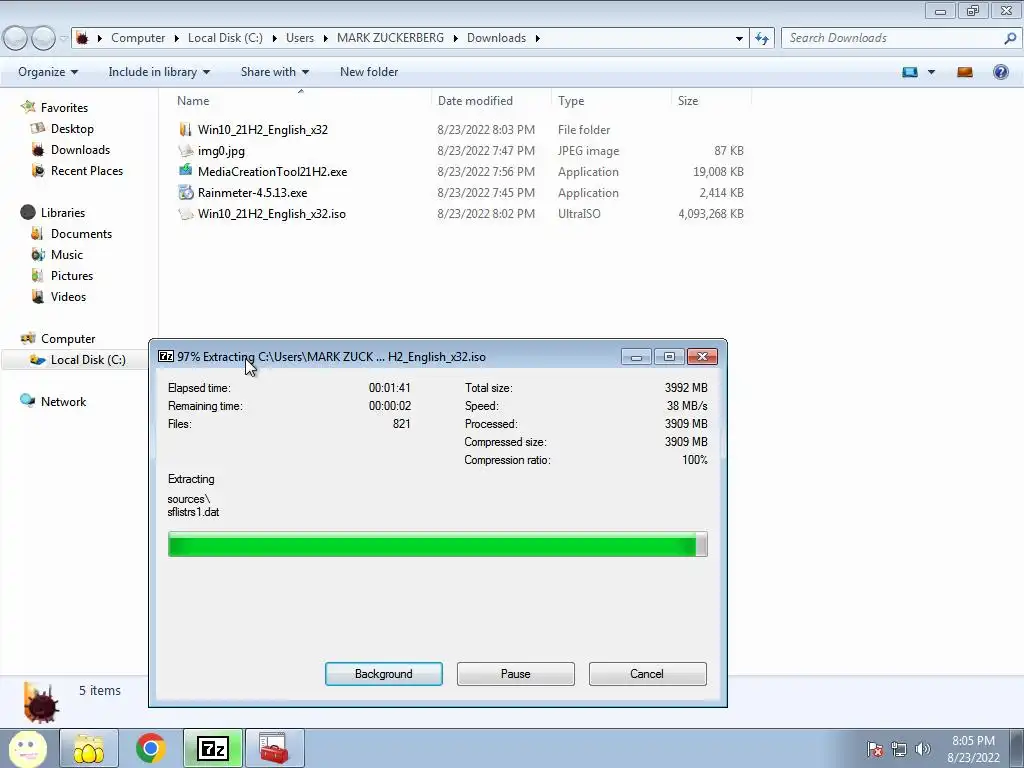Select Libraries in navigation pane
This screenshot has width=1024, height=768.
[63, 212]
